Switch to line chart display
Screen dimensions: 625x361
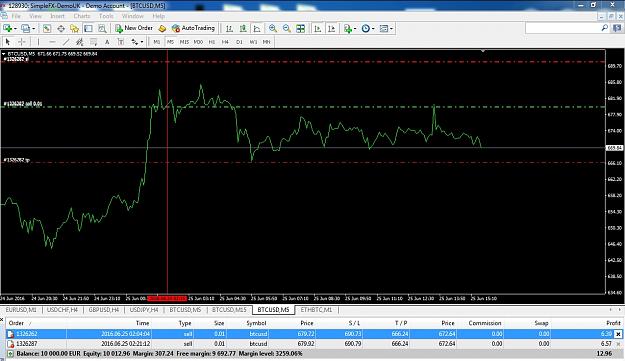257,28
